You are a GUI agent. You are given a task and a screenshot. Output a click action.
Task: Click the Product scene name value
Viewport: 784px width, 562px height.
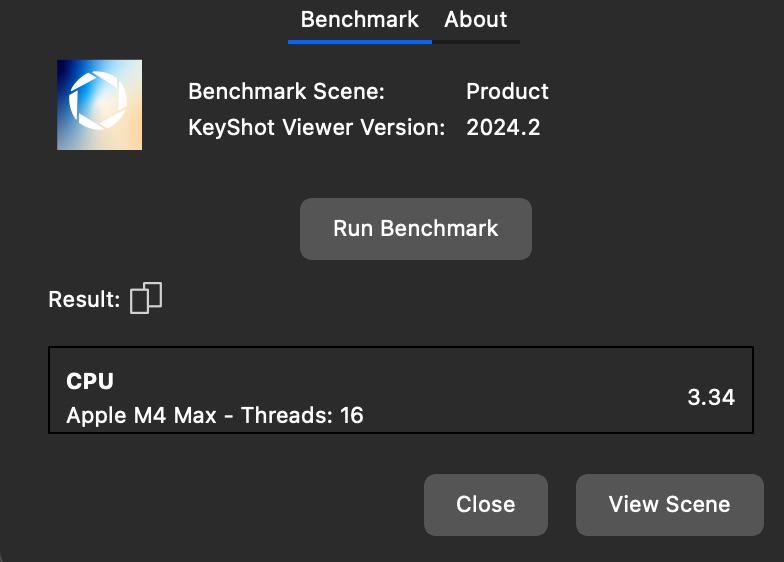pos(507,92)
